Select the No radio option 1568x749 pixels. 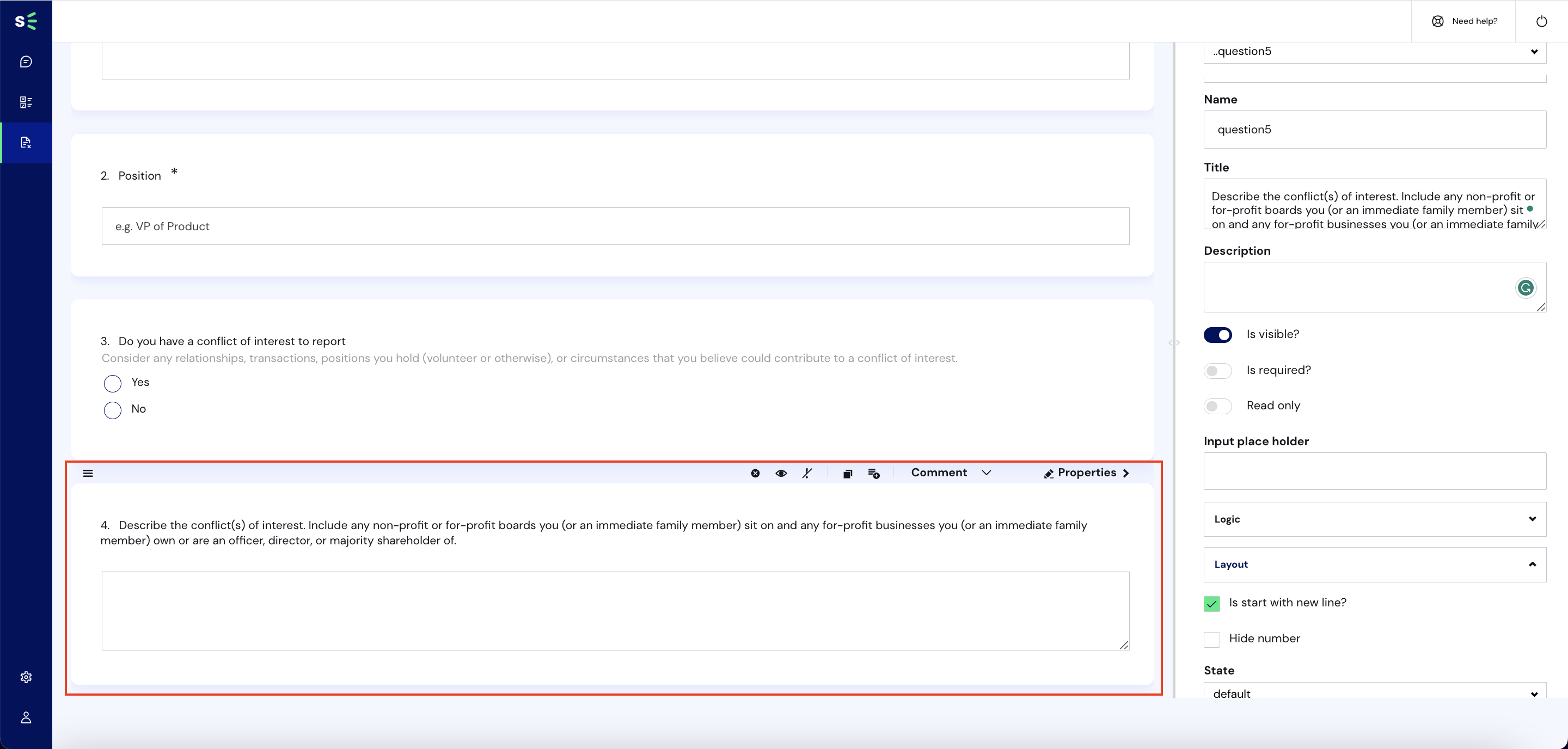tap(113, 410)
